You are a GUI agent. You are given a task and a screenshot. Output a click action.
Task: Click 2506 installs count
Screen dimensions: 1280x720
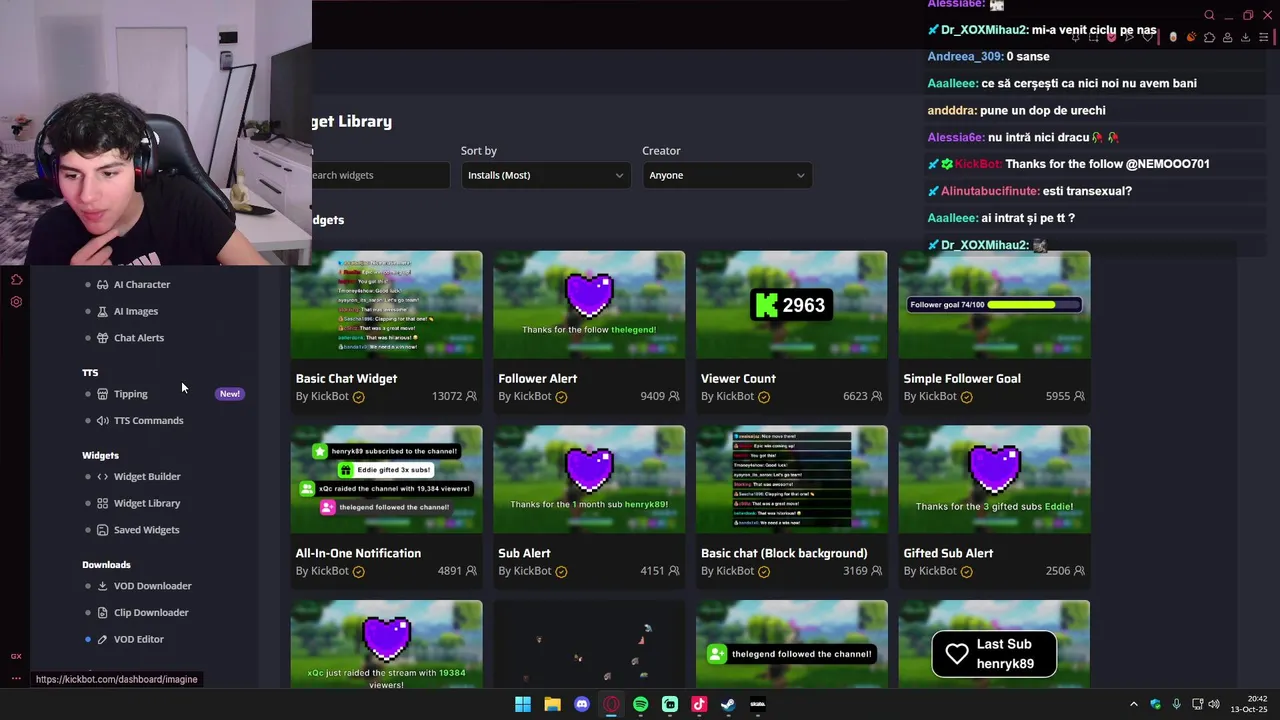[1058, 571]
